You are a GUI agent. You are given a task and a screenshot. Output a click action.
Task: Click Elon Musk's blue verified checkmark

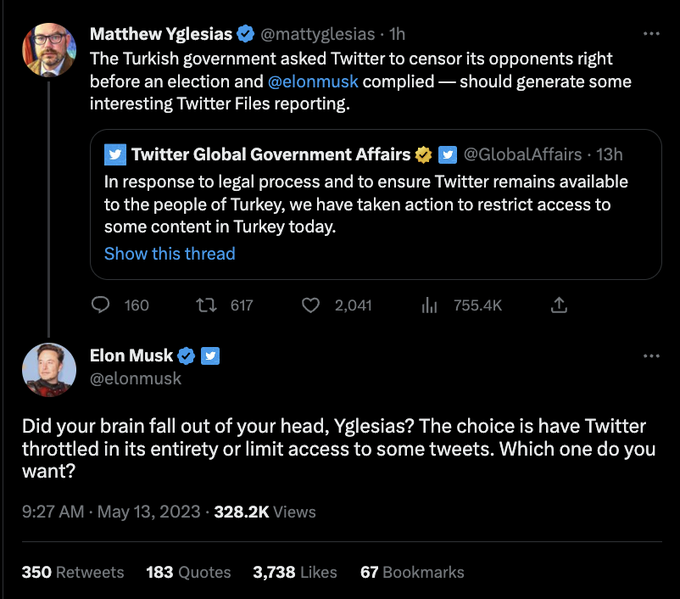(x=186, y=356)
